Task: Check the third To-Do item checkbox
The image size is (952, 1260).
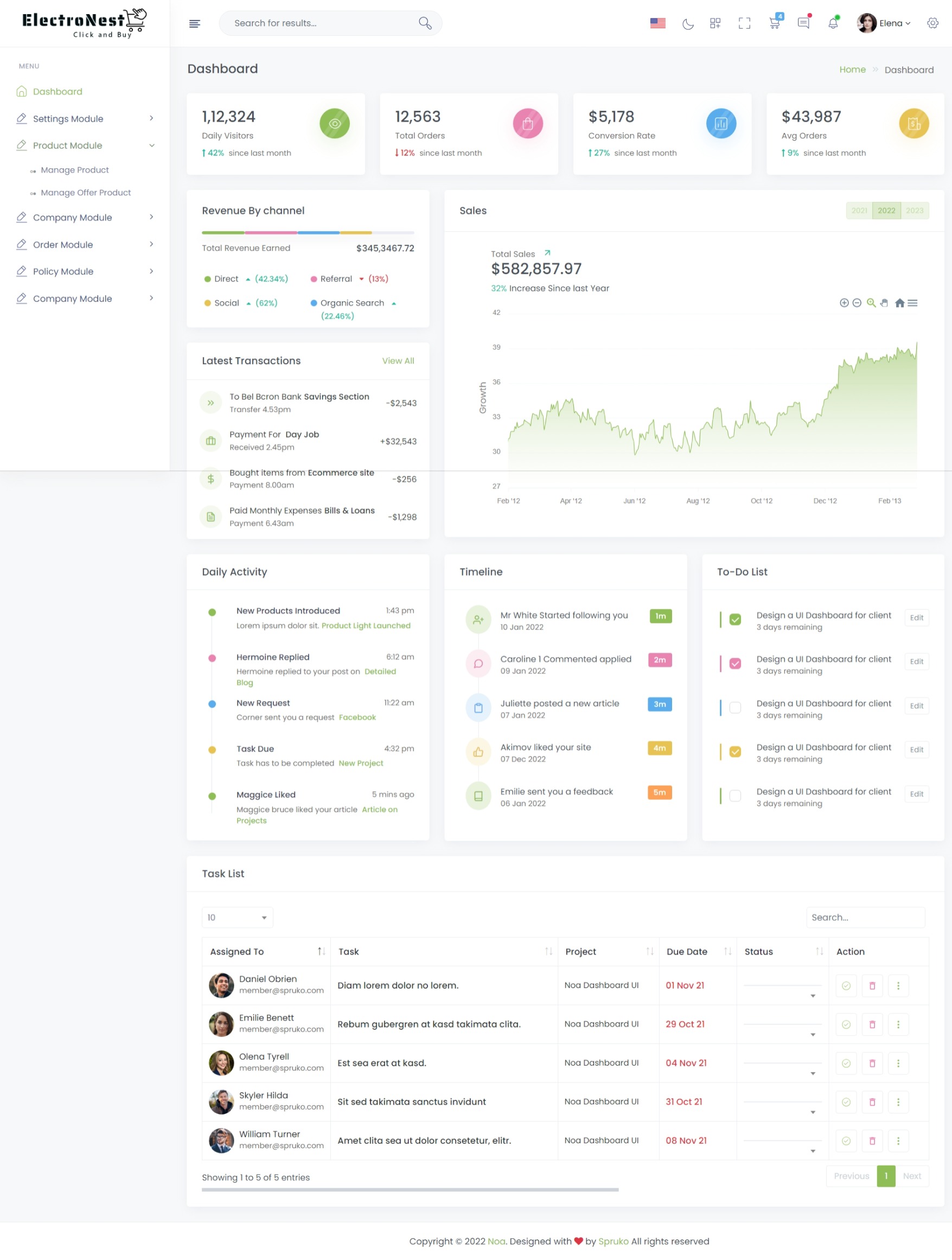Action: click(x=735, y=708)
